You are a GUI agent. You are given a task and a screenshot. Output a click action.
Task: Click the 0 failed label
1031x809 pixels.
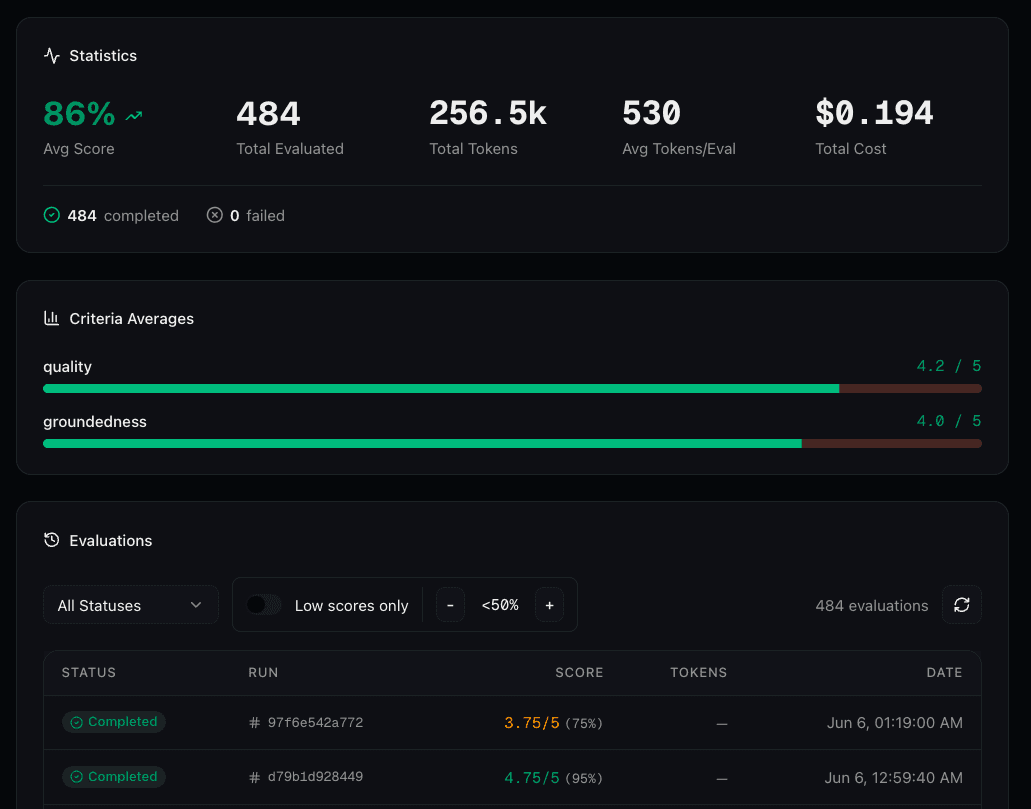[x=257, y=216]
